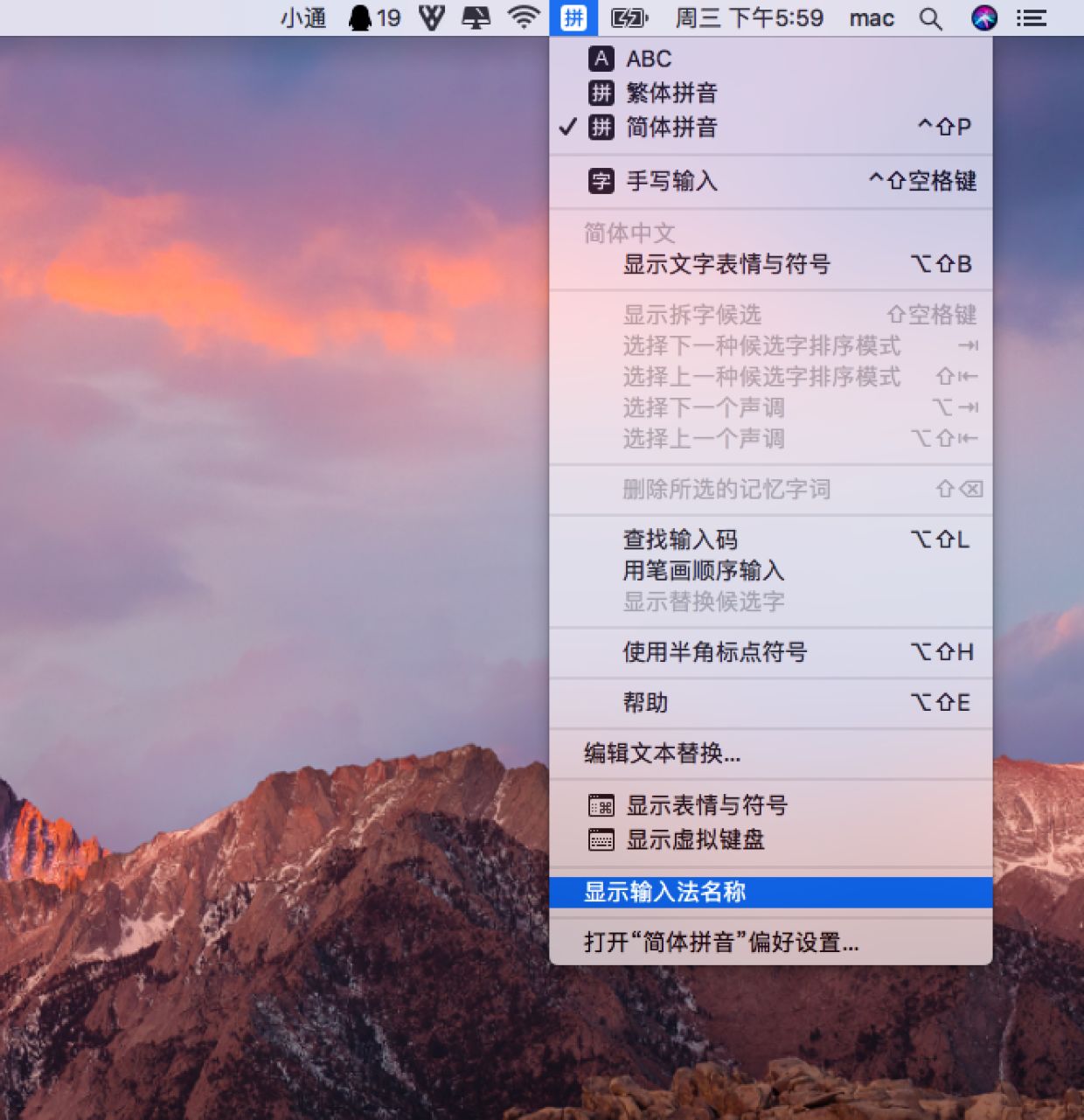Choose 显示表情与符号 item
Viewport: 1084px width, 1120px height.
pos(771,804)
